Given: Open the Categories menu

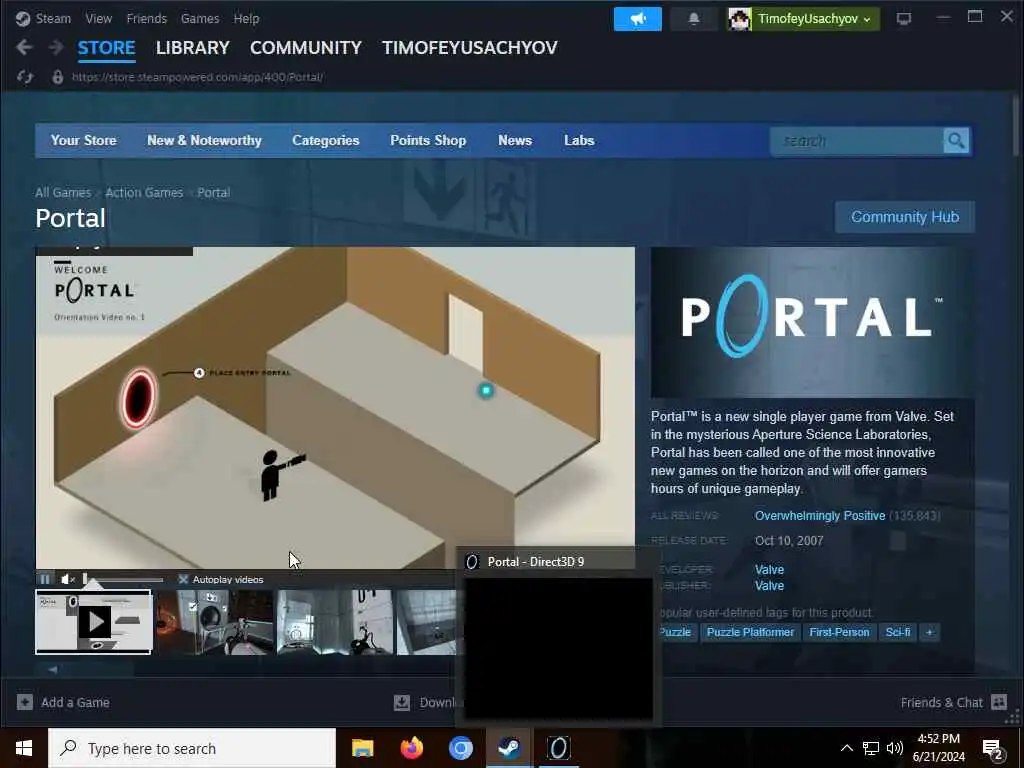Looking at the screenshot, I should point(326,140).
